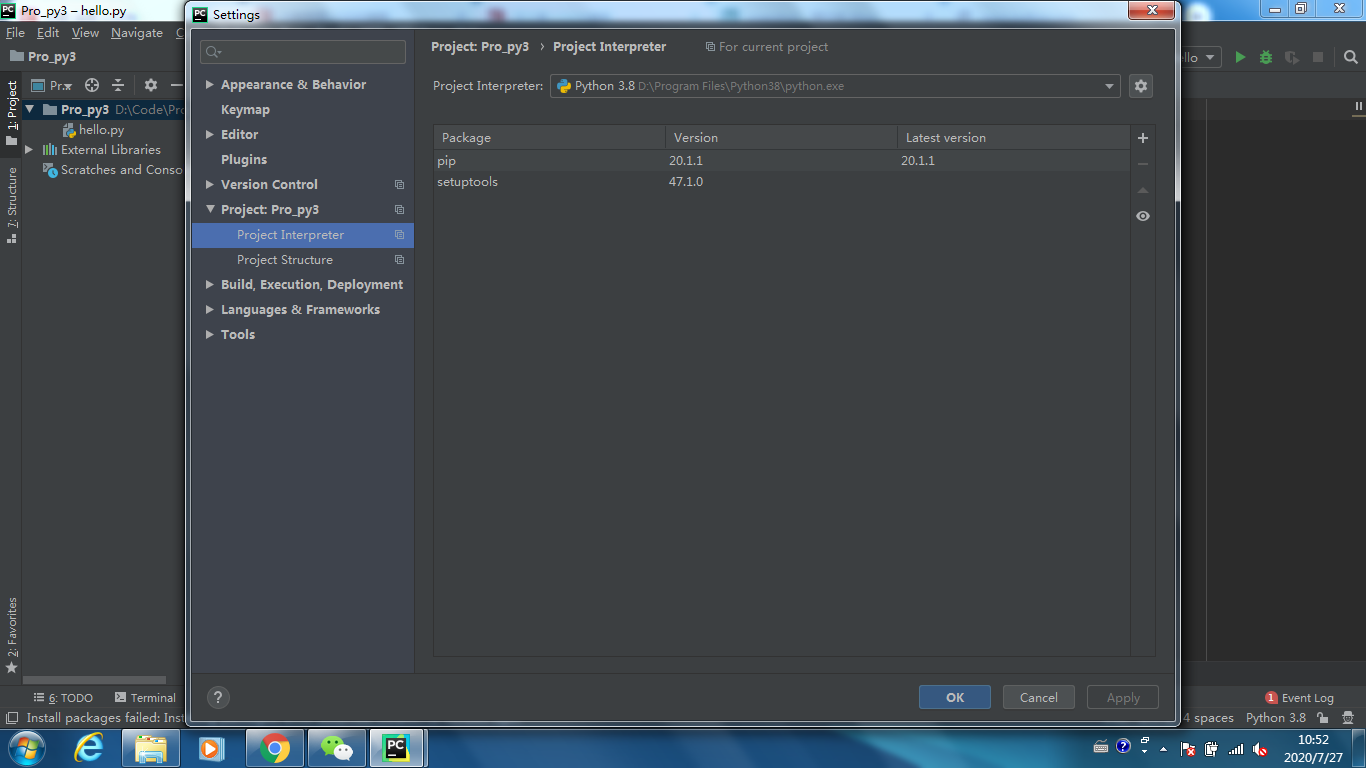Select the setuptools package row
Viewport: 1366px width, 768px height.
[781, 182]
